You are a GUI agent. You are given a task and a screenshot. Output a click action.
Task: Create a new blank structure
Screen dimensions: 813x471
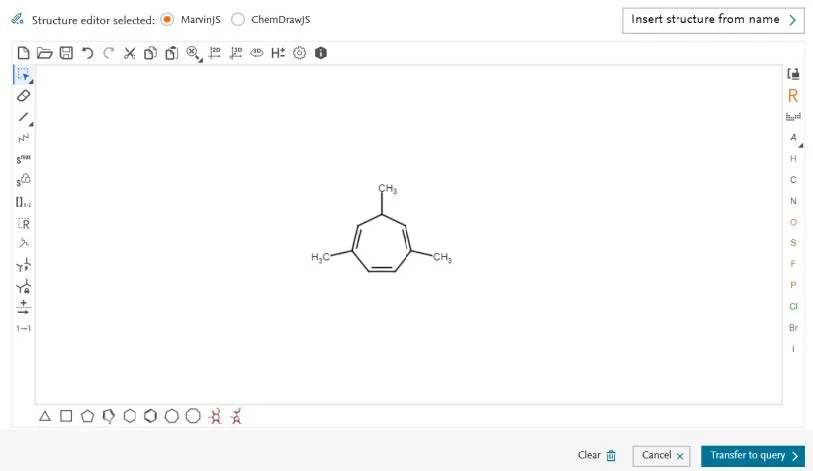tap(23, 53)
